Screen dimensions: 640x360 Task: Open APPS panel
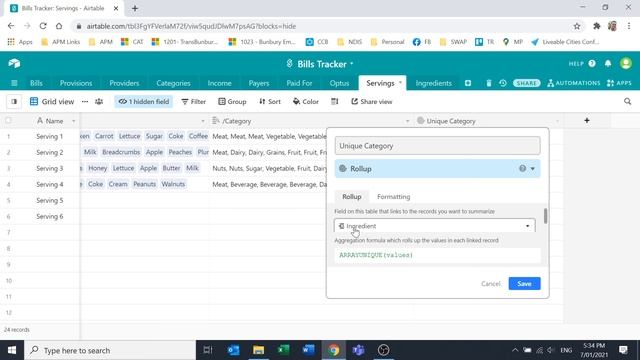pos(619,83)
